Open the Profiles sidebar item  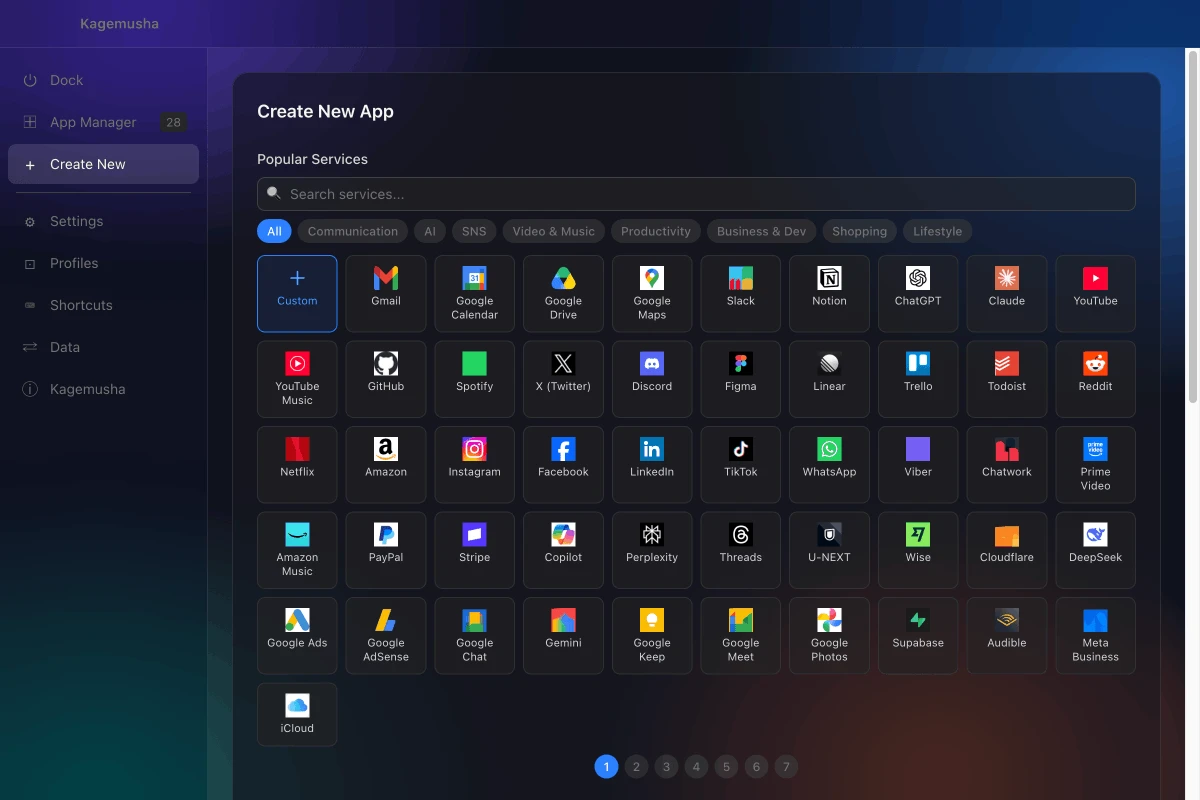click(103, 263)
